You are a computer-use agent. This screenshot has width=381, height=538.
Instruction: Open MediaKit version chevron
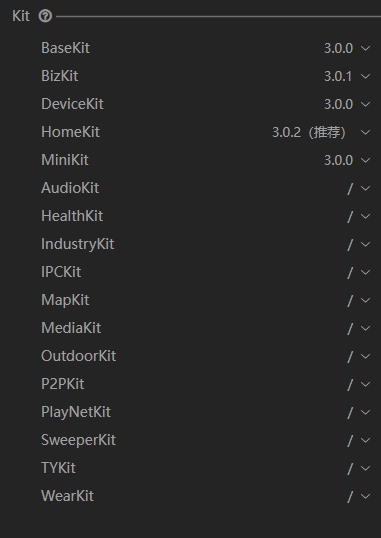(x=366, y=328)
